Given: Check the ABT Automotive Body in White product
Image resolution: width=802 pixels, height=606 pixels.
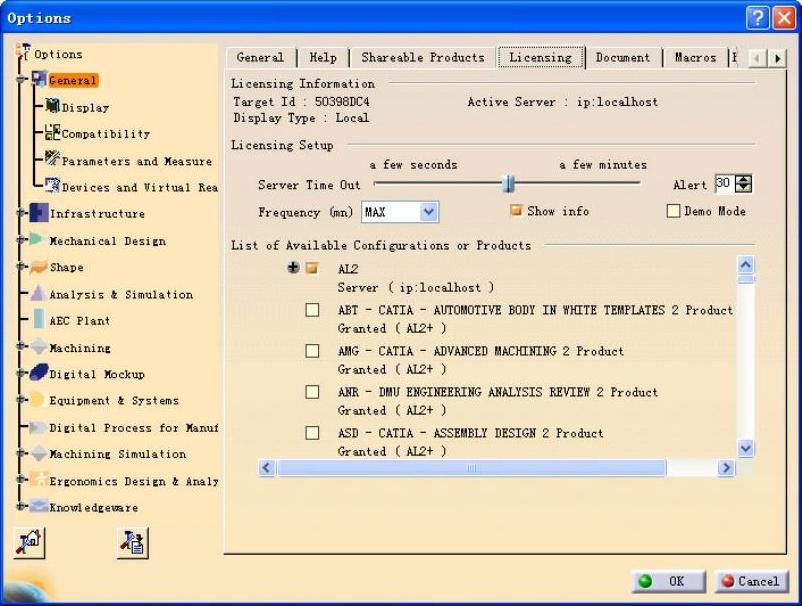Looking at the screenshot, I should pyautogui.click(x=312, y=310).
